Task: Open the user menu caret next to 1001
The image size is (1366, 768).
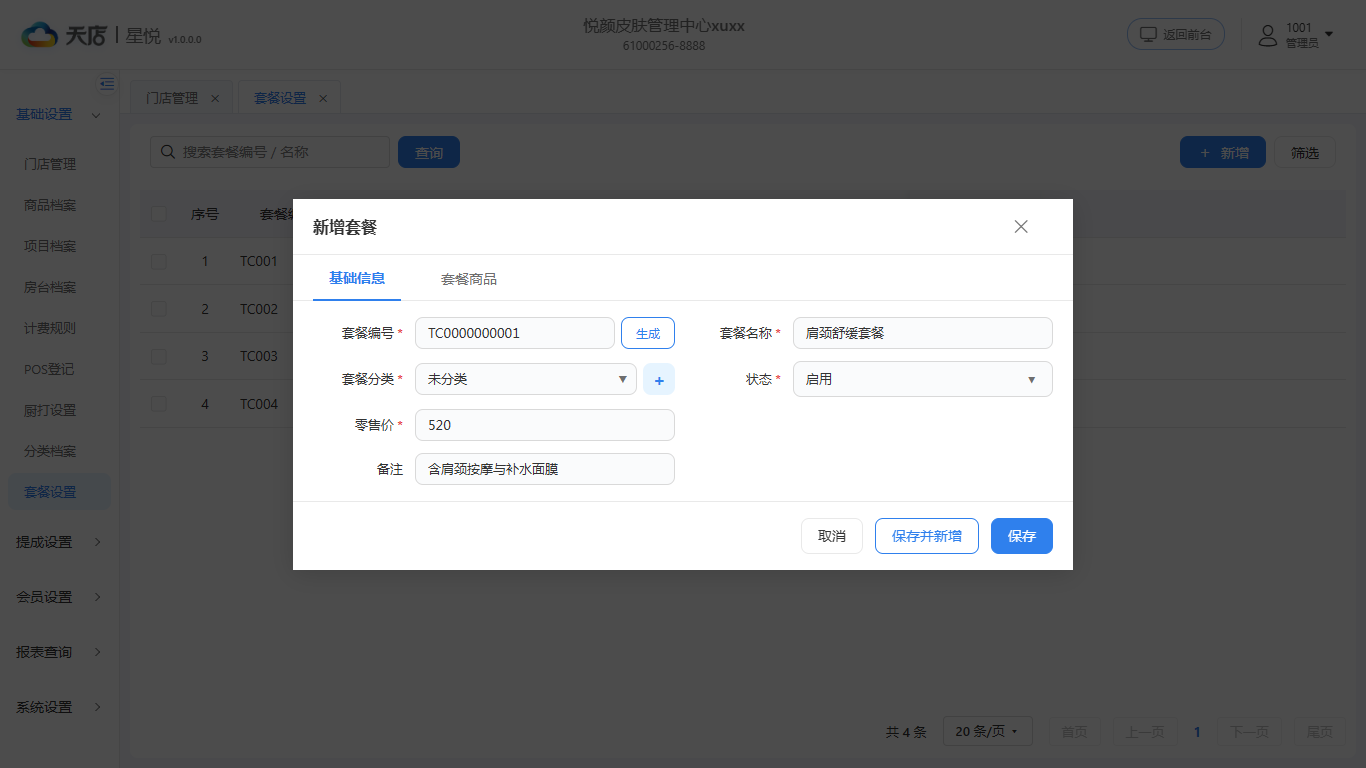Action: point(1329,33)
